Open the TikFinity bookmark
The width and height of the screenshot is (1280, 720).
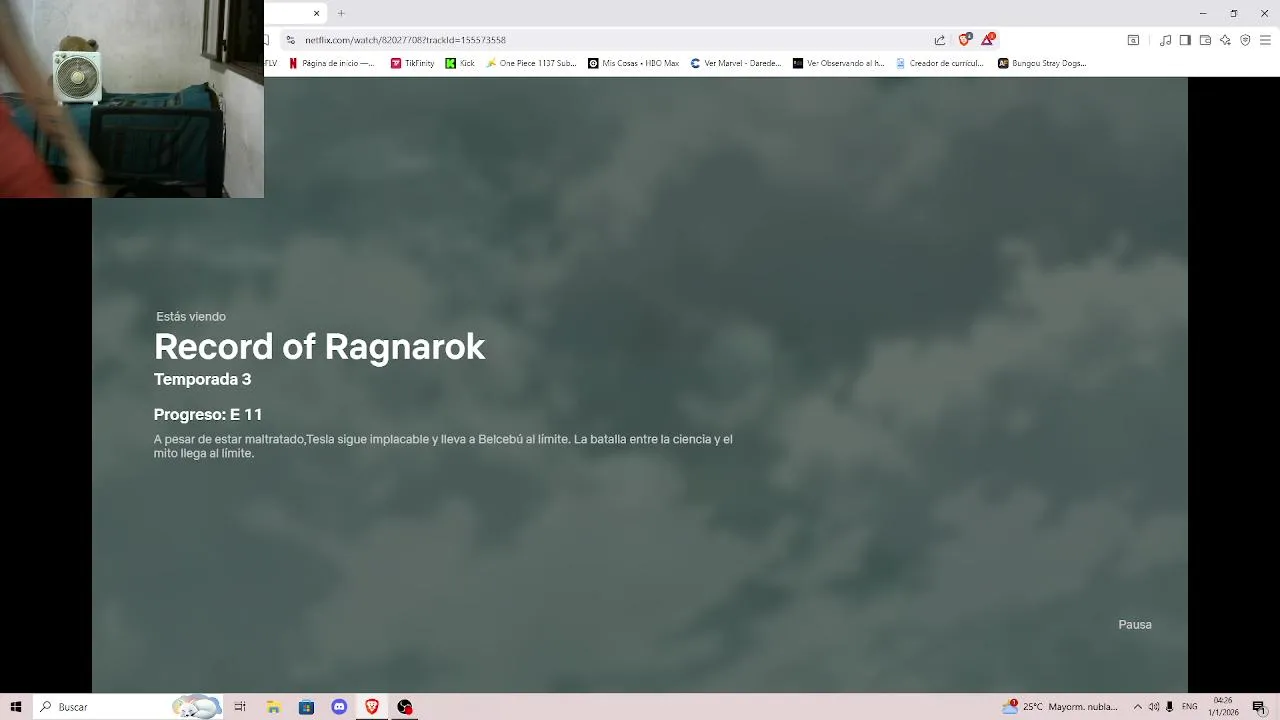412,63
